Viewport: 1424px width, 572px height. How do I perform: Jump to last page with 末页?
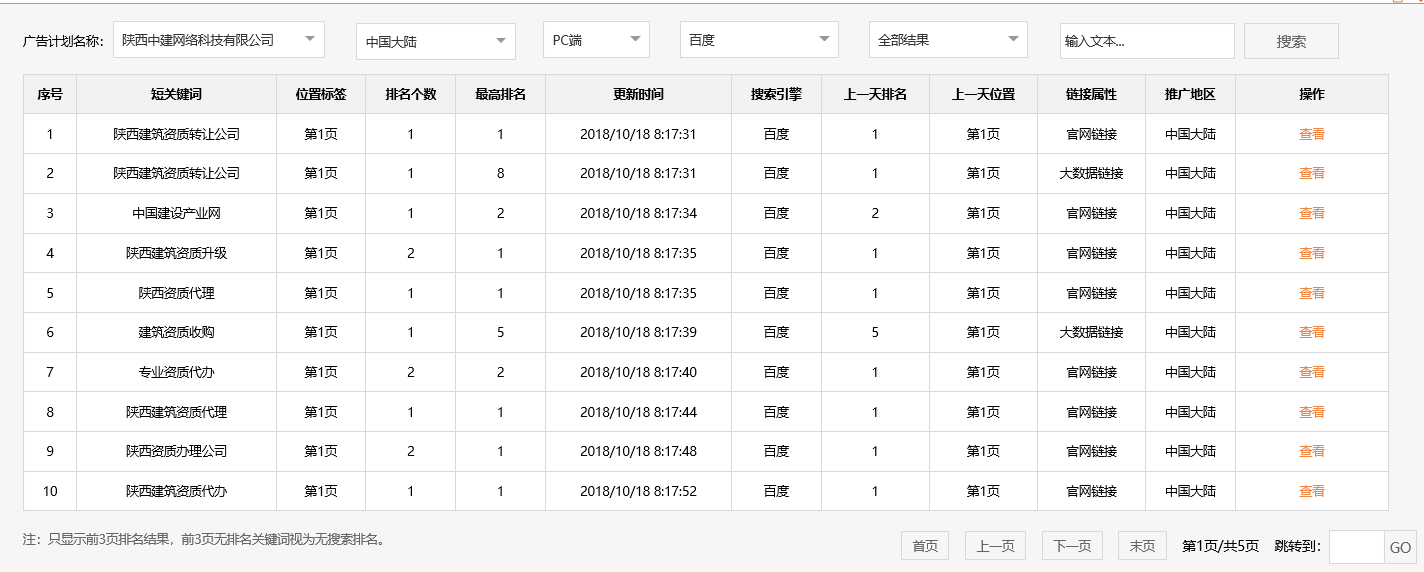coord(1142,546)
